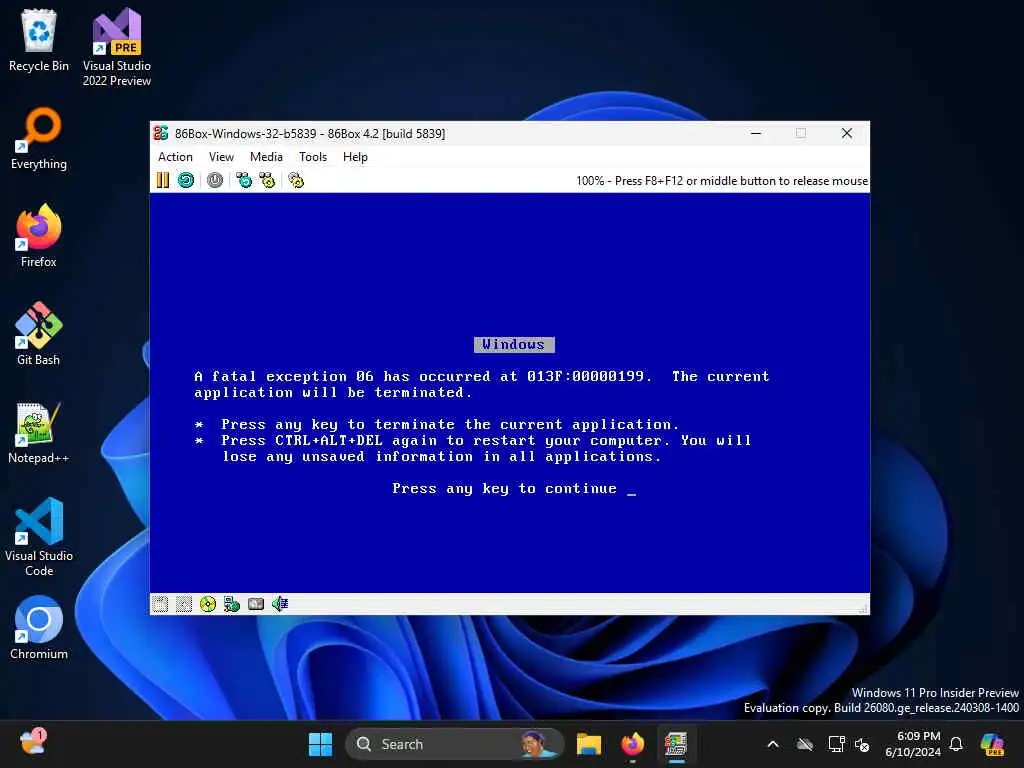The image size is (1024, 768).
Task: Select the Git Bash desktop shortcut
Action: pyautogui.click(x=39, y=334)
